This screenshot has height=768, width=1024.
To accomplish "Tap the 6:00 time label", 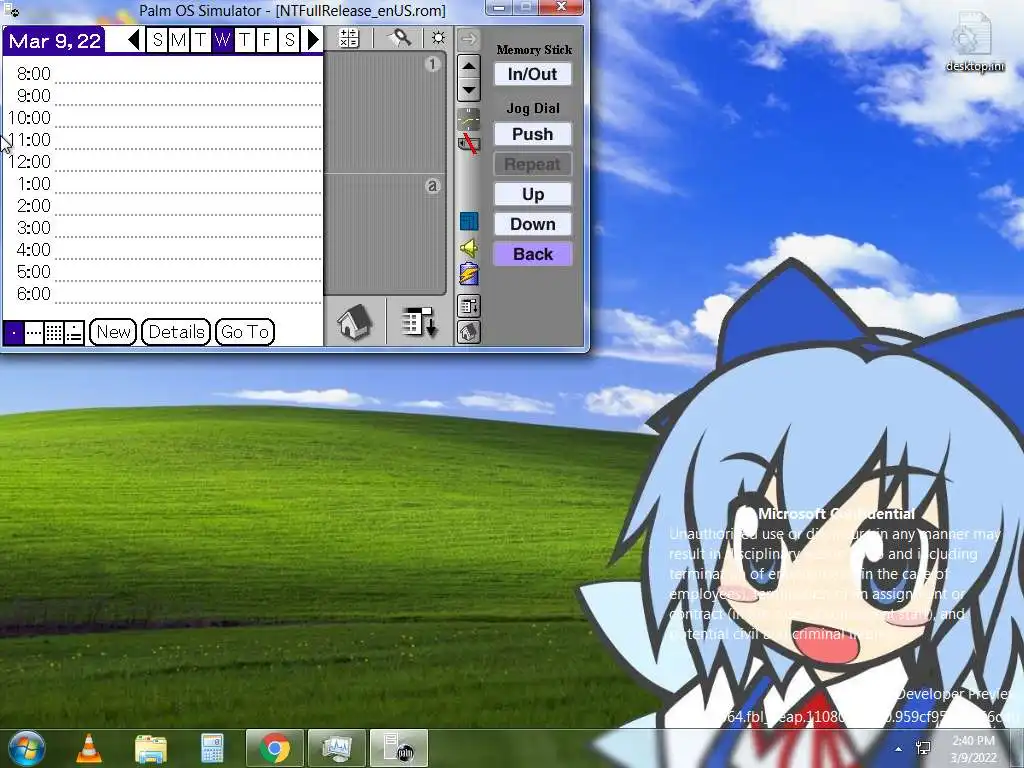I will [x=33, y=294].
